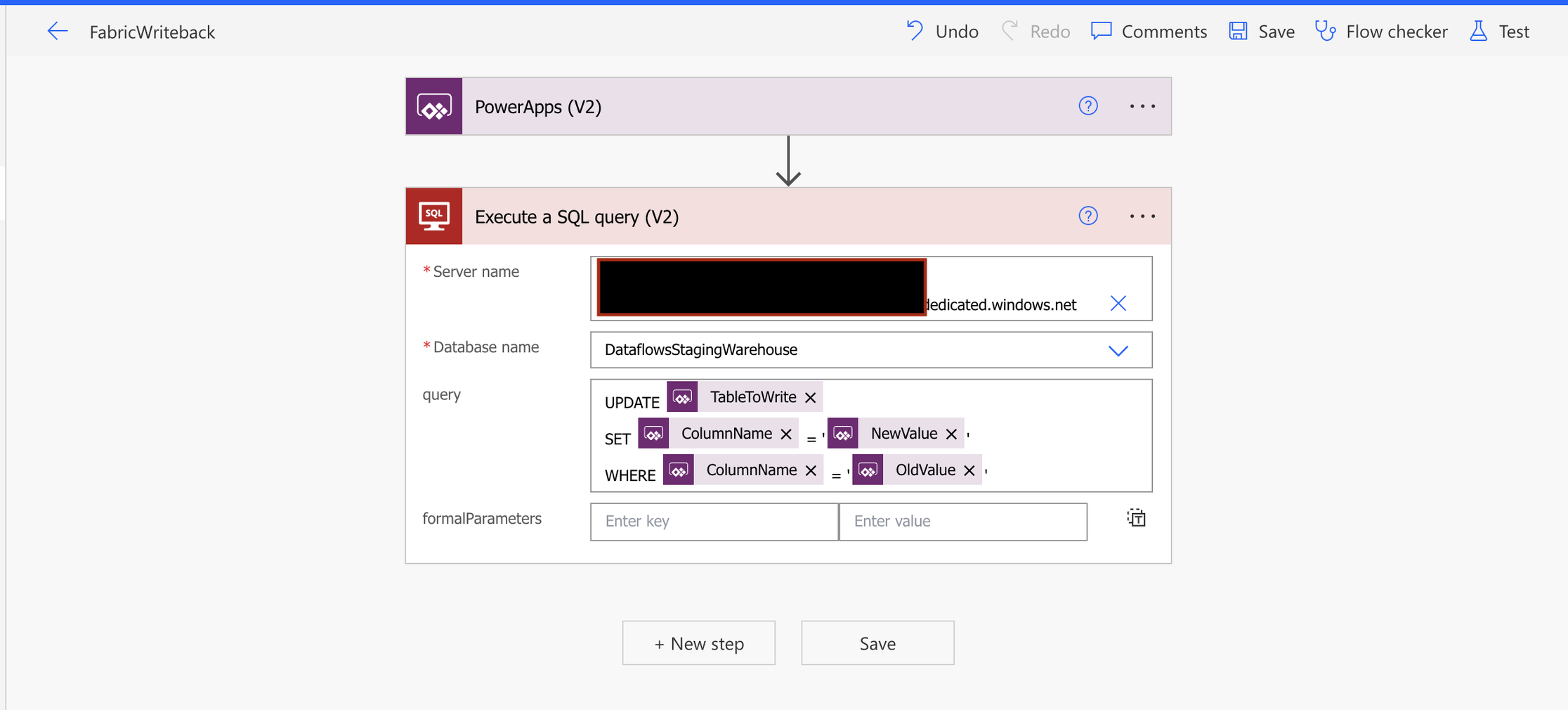Screen dimensions: 1568x710
Task: Expand the Database name dropdown
Action: 1118,350
